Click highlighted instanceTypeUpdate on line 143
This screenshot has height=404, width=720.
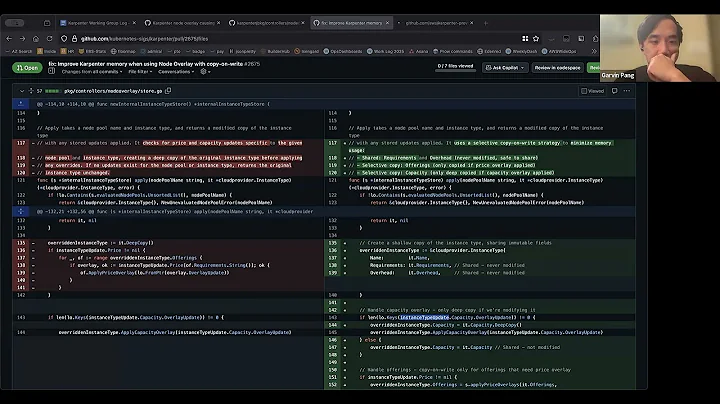pyautogui.click(x=424, y=317)
